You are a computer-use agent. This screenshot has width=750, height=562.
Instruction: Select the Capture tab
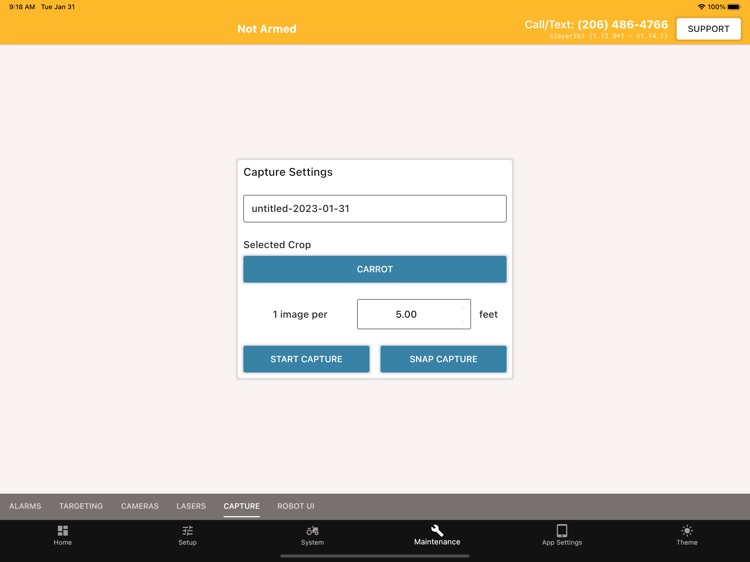tap(242, 506)
